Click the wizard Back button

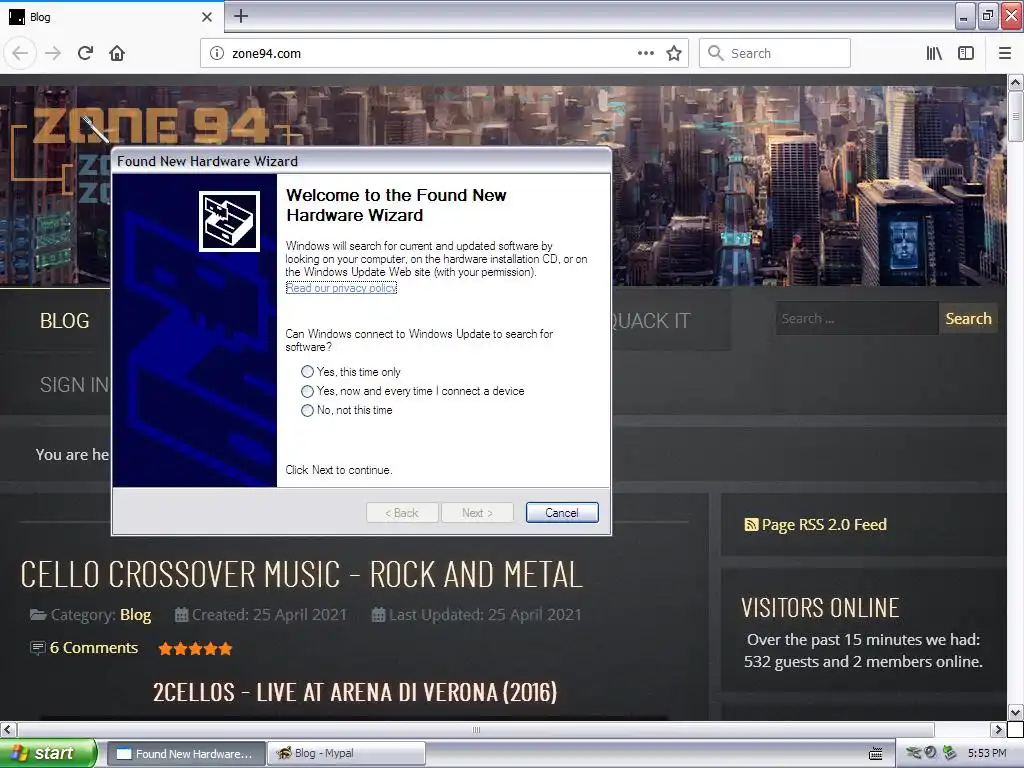[402, 513]
